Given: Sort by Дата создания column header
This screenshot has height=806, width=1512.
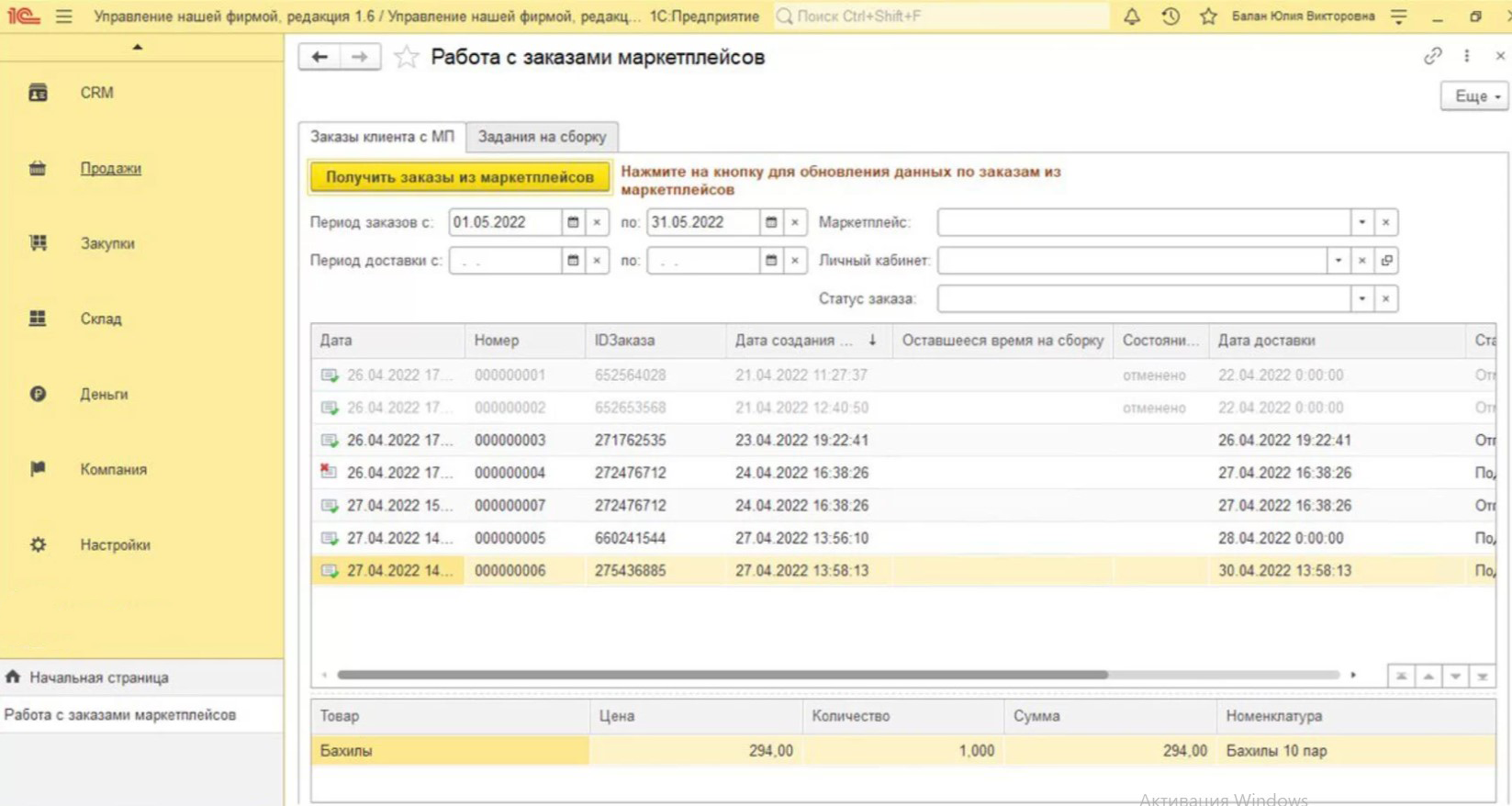Looking at the screenshot, I should pos(808,341).
